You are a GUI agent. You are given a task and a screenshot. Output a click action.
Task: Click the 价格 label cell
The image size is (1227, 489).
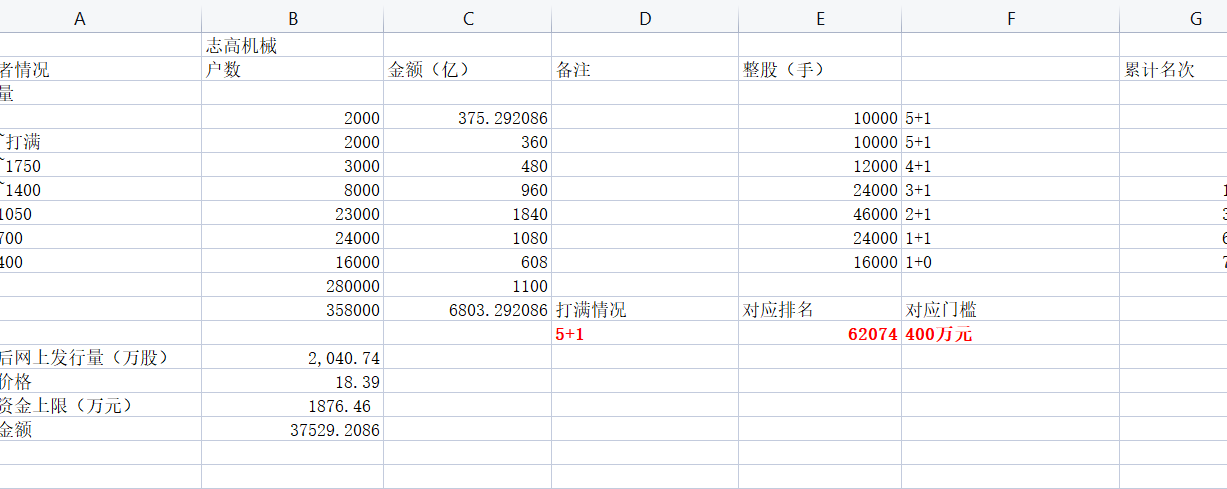100,381
